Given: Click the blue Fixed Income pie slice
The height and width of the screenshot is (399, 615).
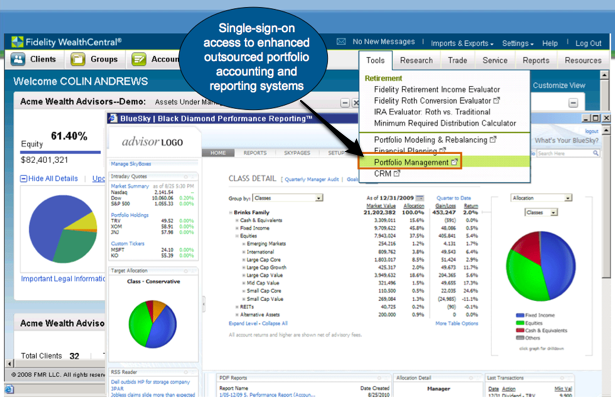Looking at the screenshot, I should pyautogui.click(x=559, y=263).
